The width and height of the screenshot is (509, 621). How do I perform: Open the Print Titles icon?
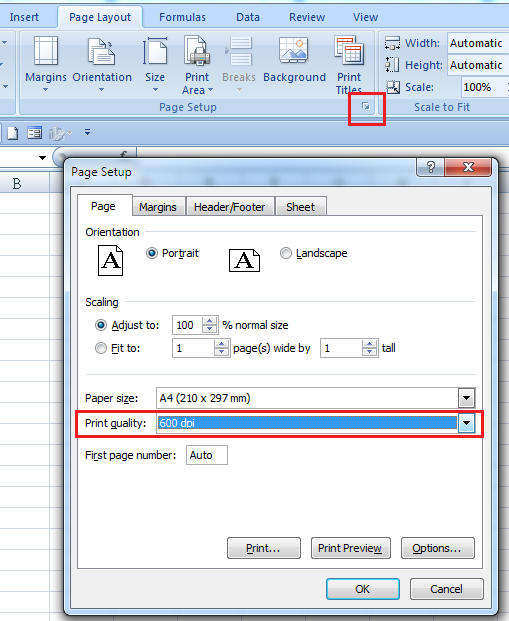click(x=349, y=50)
